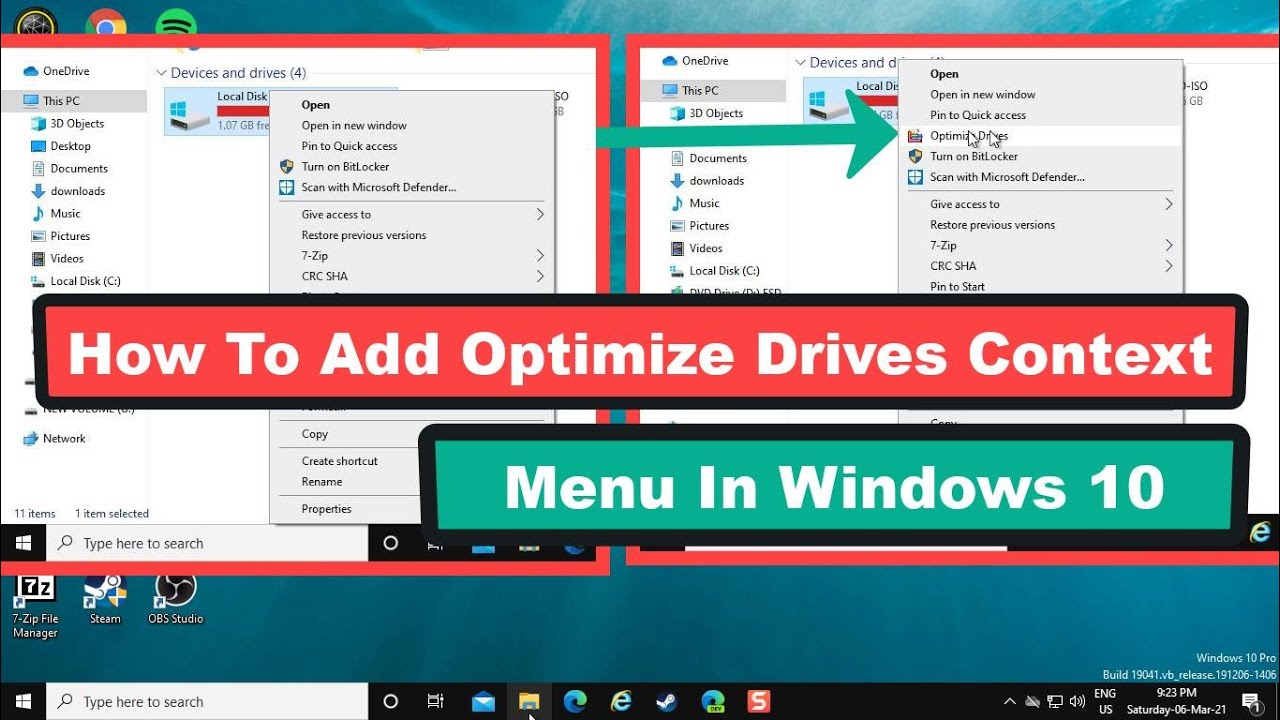Image resolution: width=1280 pixels, height=720 pixels.
Task: Open File Explorer from the bottom taskbar
Action: 529,701
